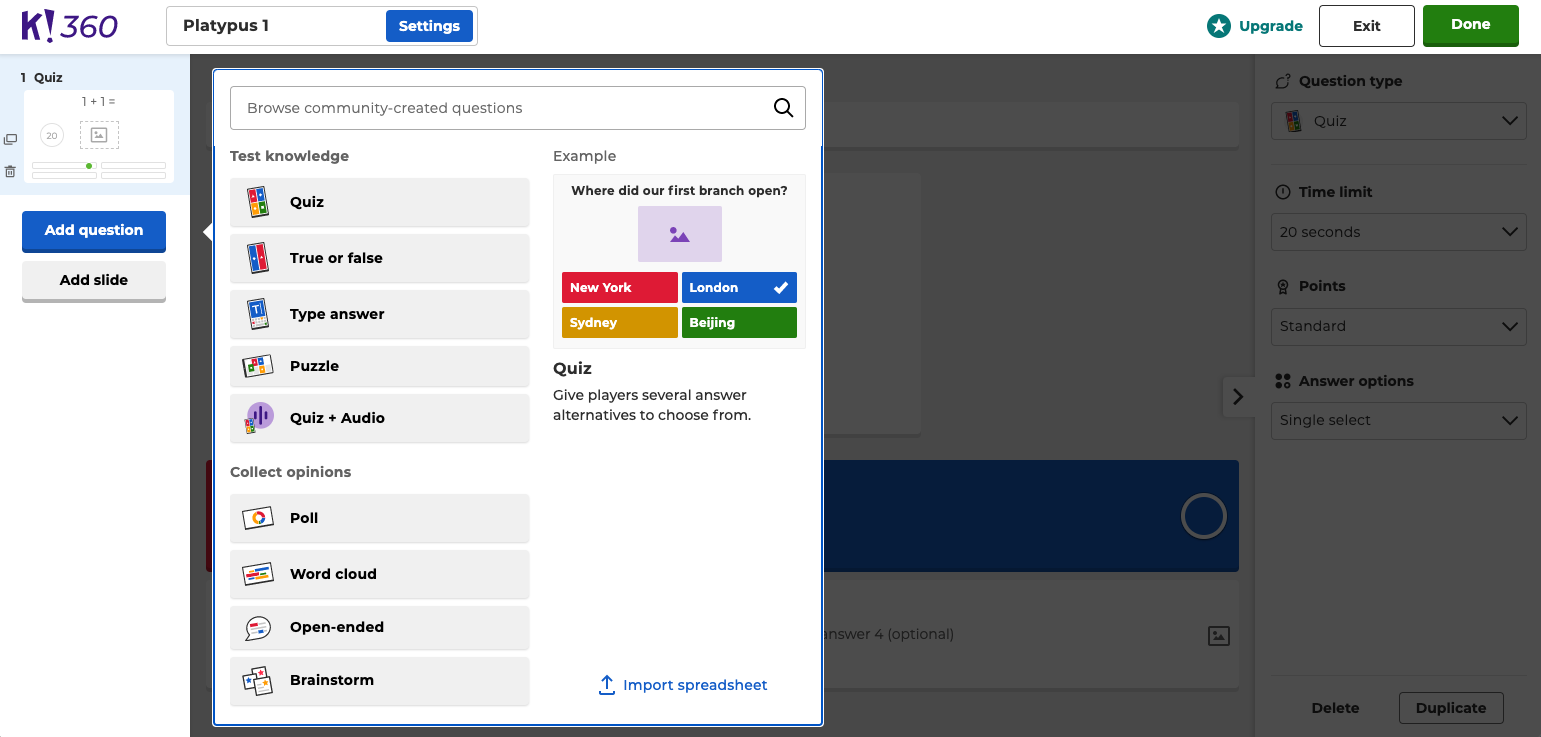Choose Word cloud question type

coord(379,574)
